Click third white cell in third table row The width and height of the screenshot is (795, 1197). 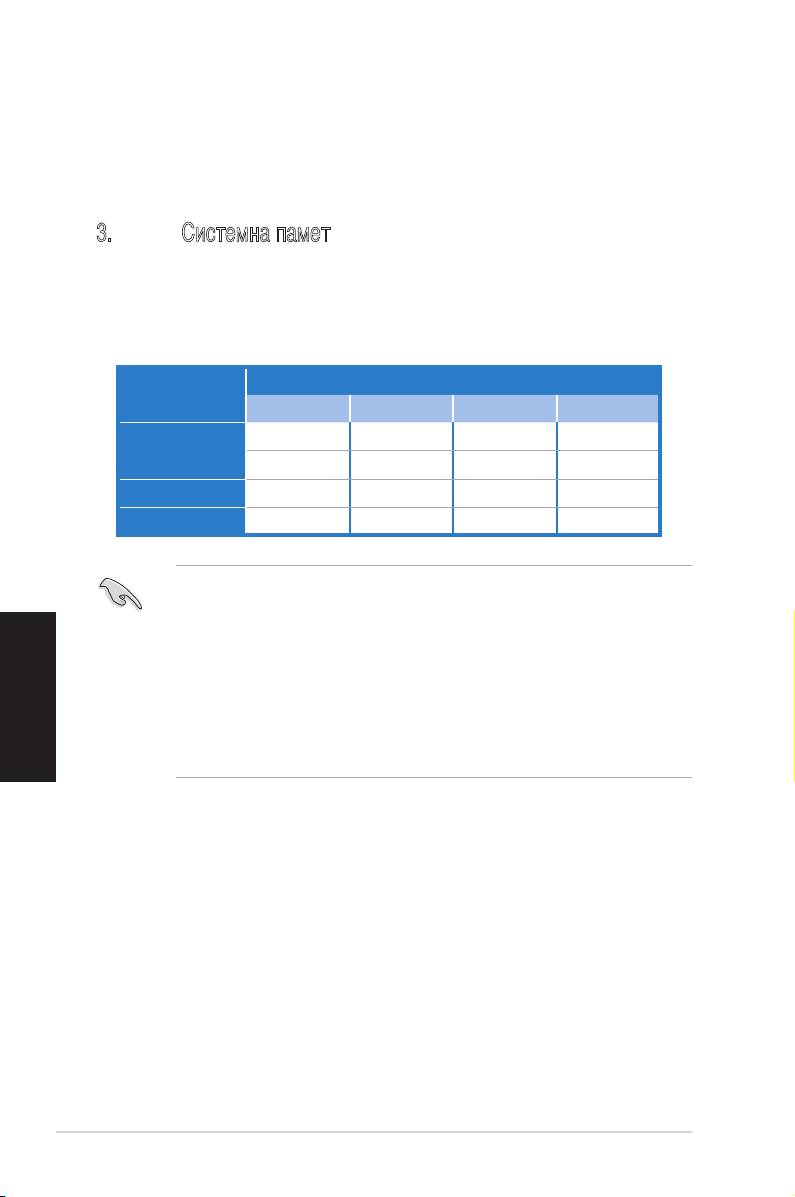[504, 493]
